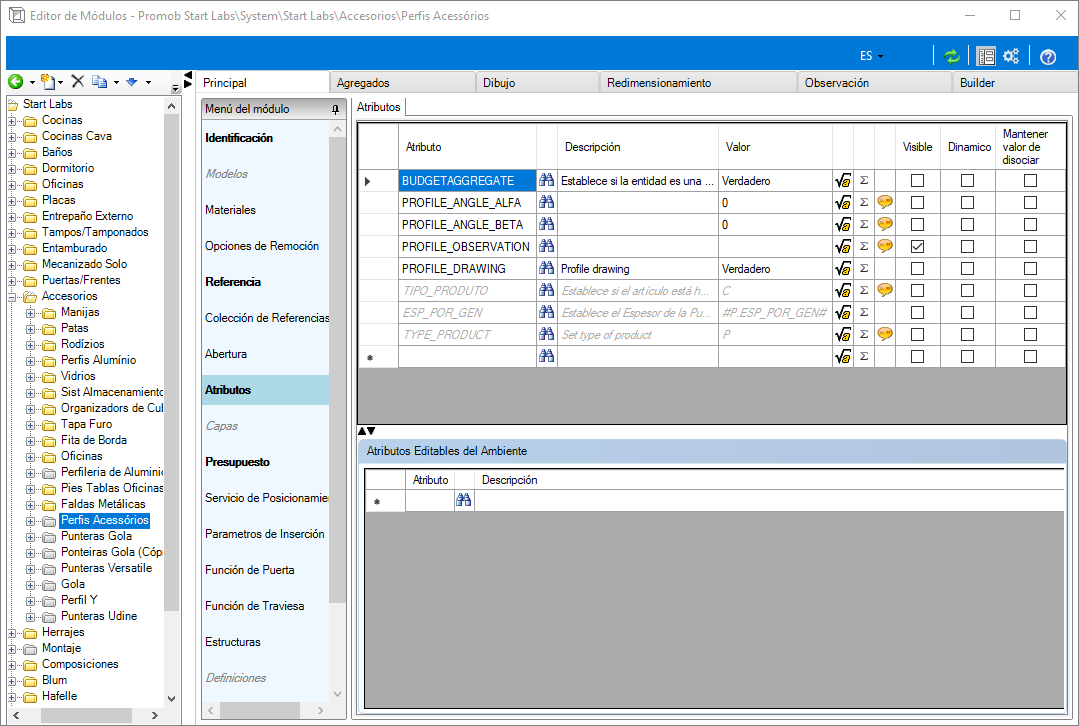Click the folder tree horizontal scrollbar

(x=86, y=716)
